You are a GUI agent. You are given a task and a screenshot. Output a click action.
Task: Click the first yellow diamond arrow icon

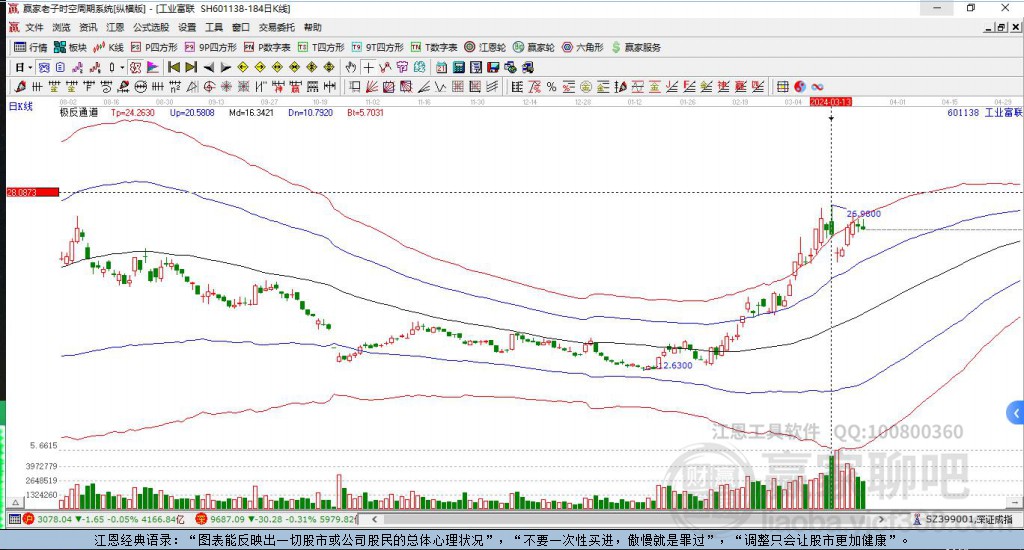243,67
